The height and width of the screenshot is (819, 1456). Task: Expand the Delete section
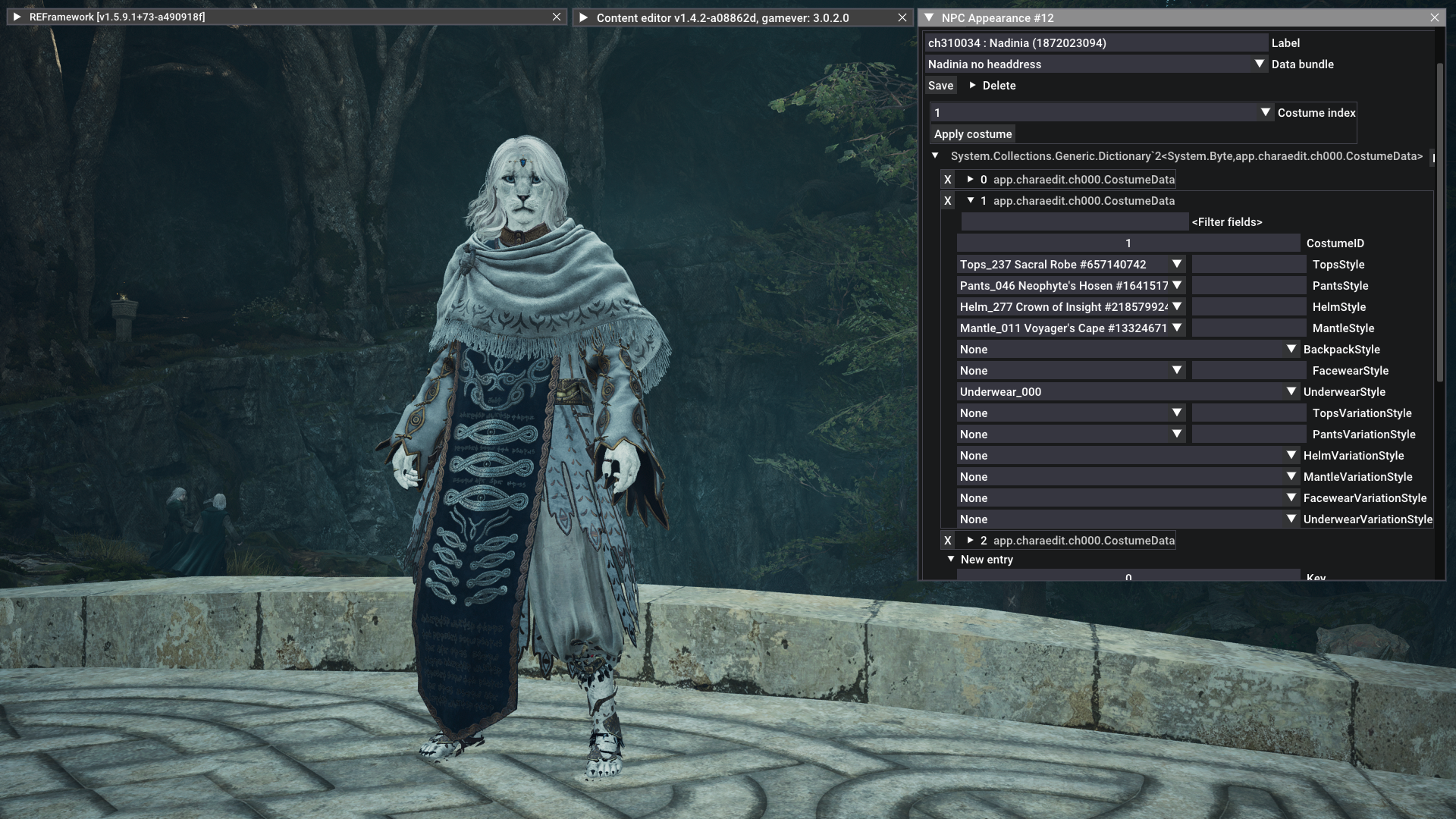[992, 86]
